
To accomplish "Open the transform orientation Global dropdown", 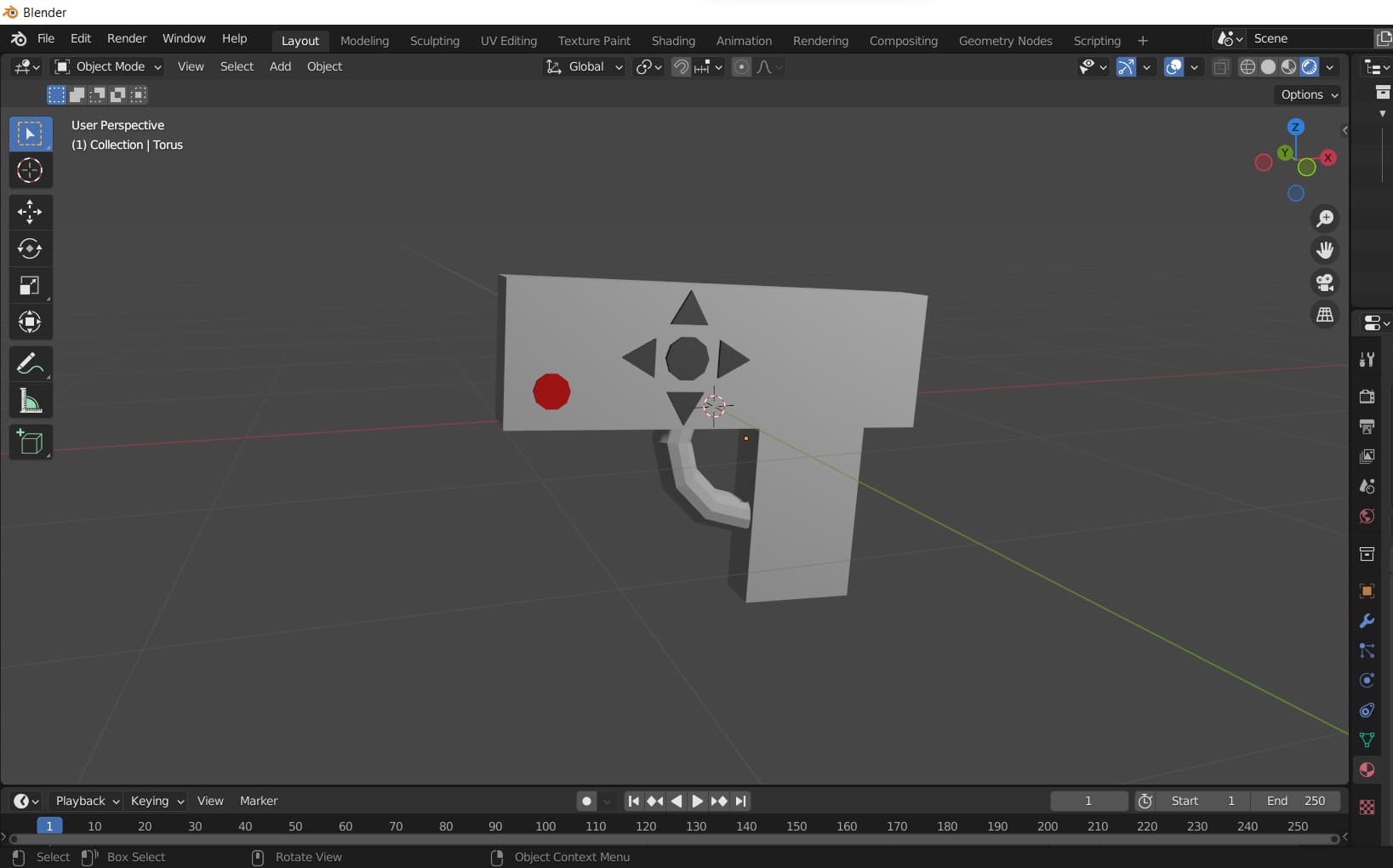I will coord(584,66).
